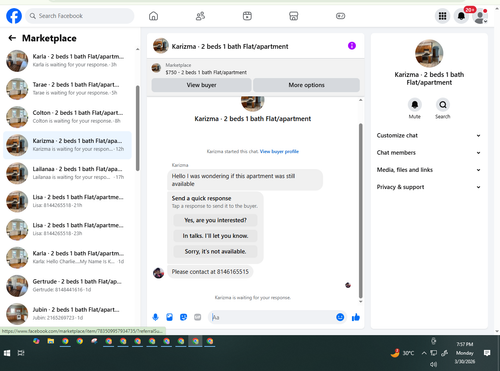Go back using the Marketplace back arrow
This screenshot has height=371, width=500.
pyautogui.click(x=12, y=38)
